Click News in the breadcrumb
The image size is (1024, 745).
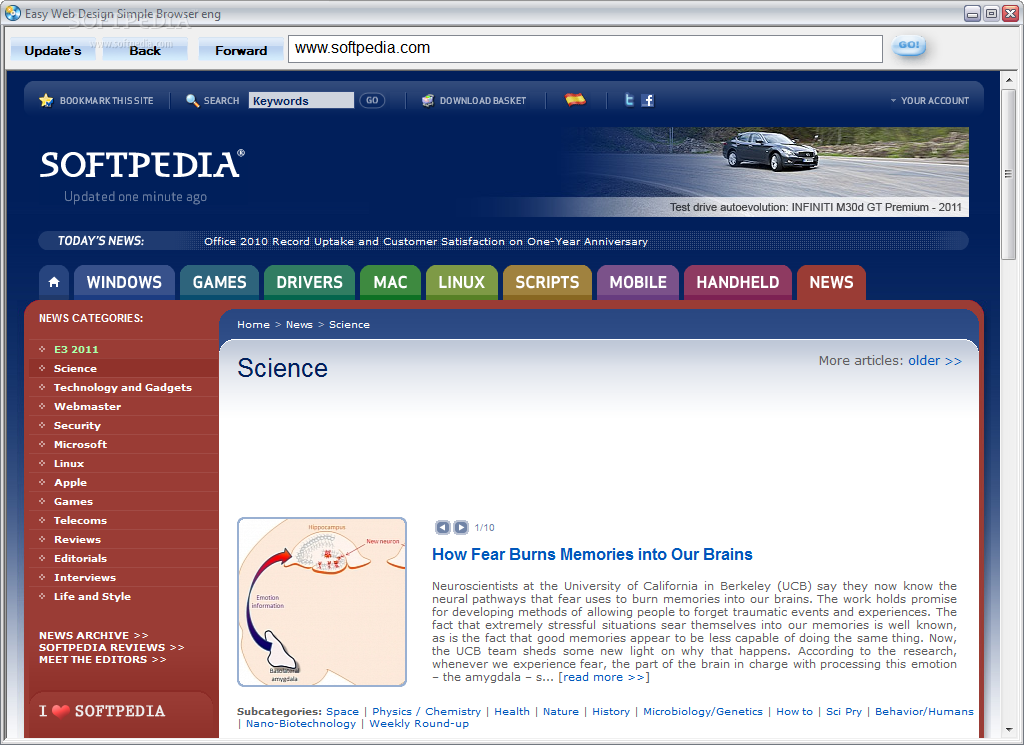point(299,325)
